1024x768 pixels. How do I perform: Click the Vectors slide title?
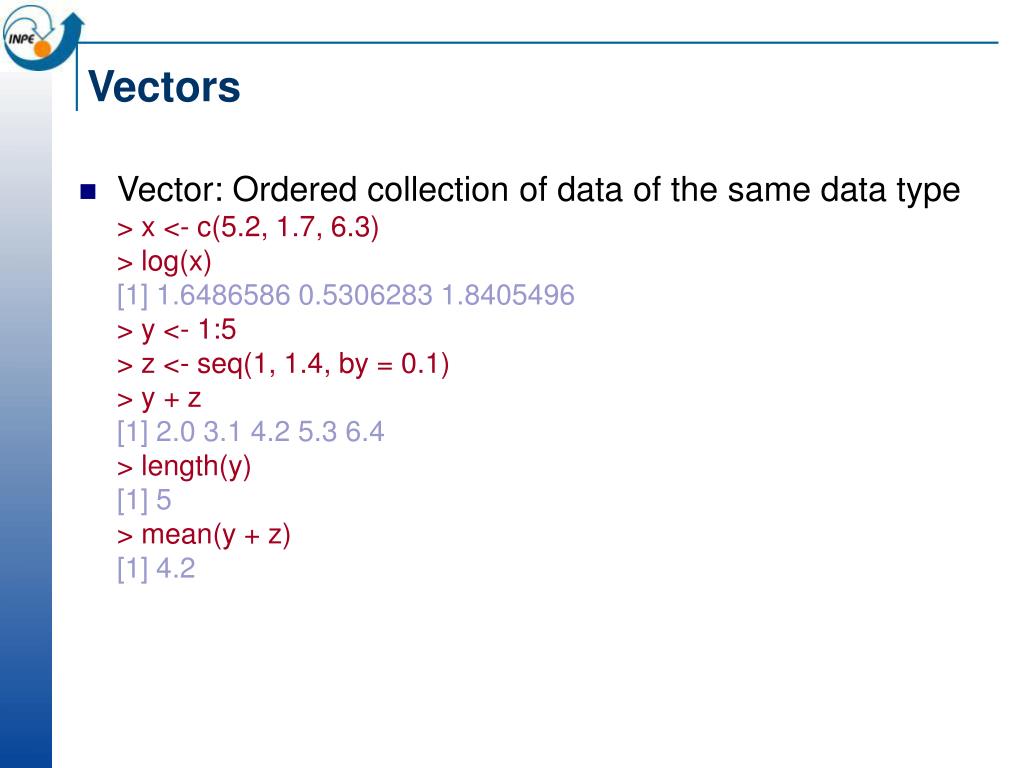pos(164,87)
